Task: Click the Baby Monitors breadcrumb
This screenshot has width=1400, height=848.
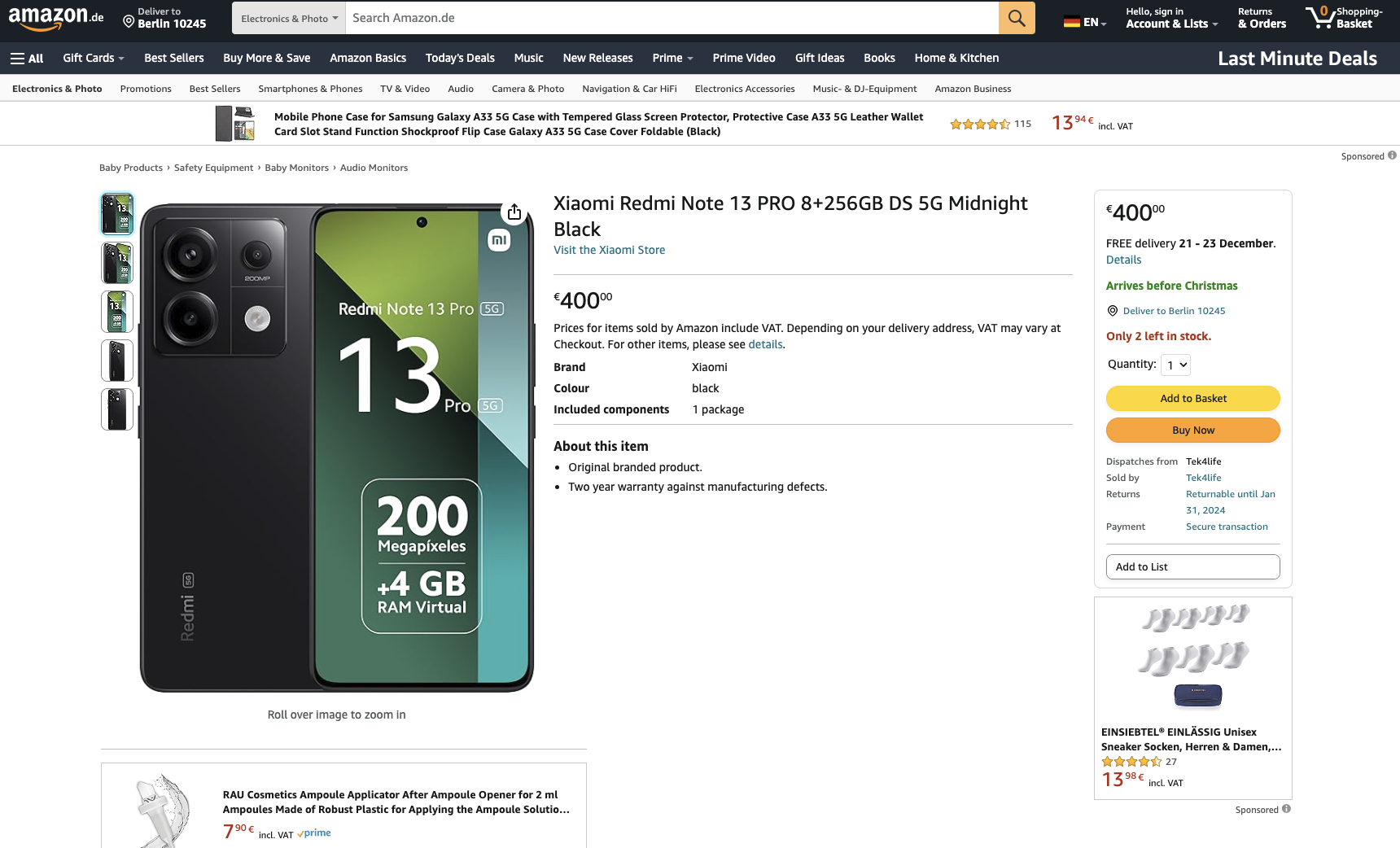Action: [296, 168]
